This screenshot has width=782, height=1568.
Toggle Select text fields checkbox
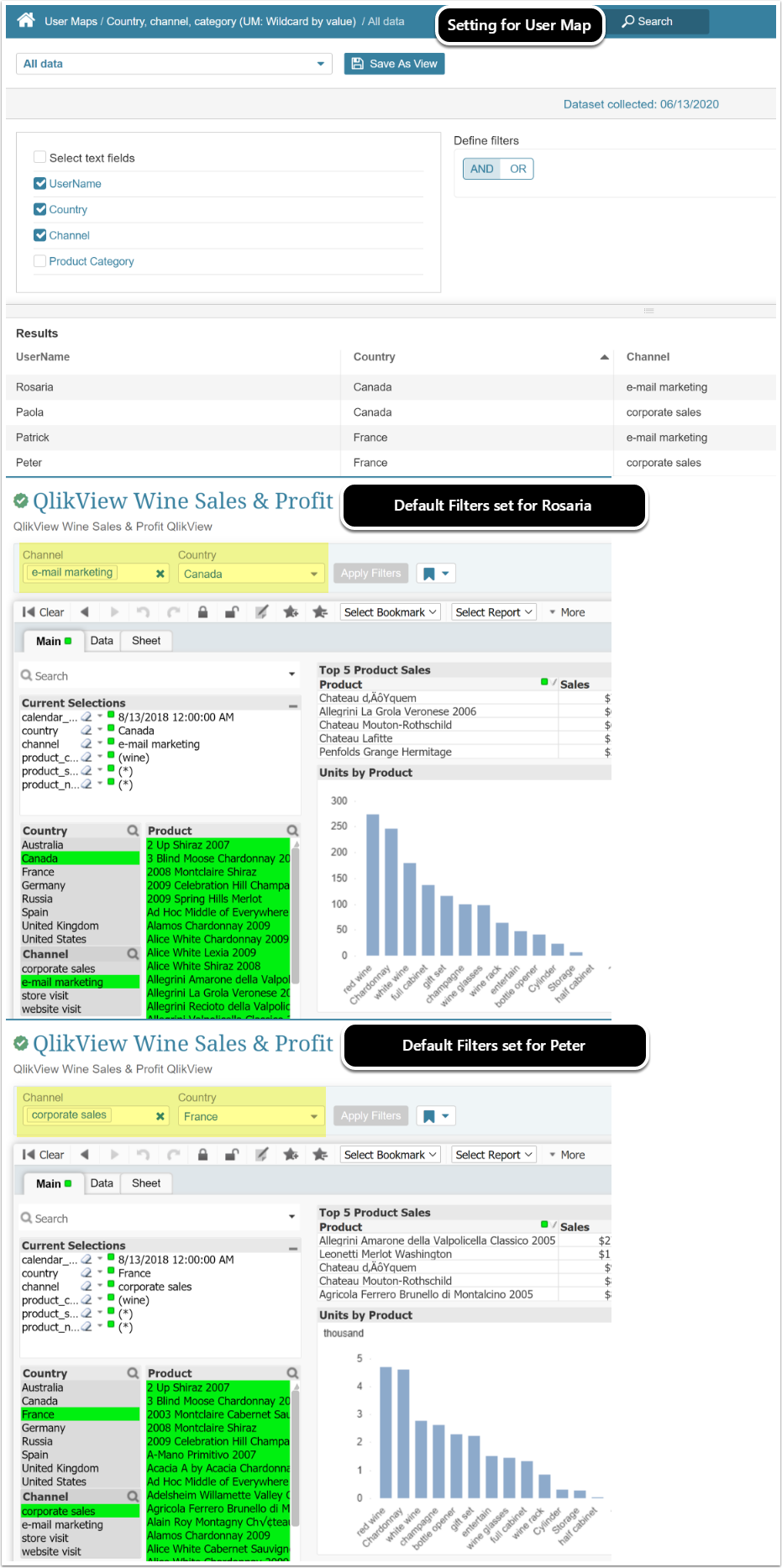[x=39, y=157]
